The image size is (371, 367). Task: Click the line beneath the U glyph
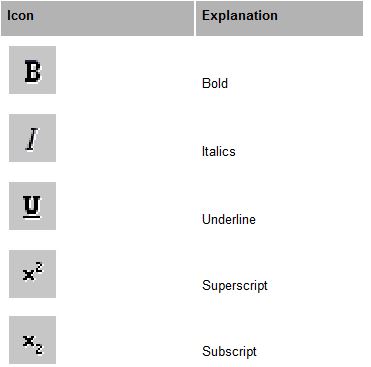pyautogui.click(x=32, y=217)
